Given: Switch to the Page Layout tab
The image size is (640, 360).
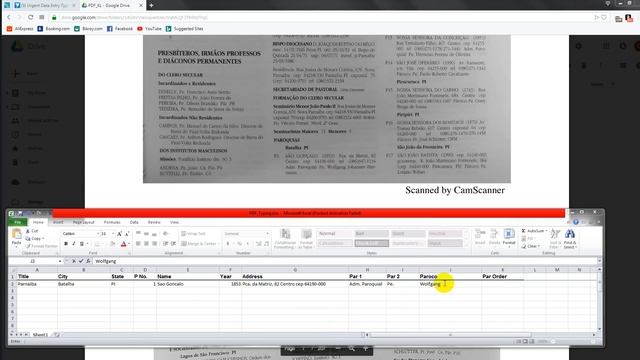Looking at the screenshot, I should tap(84, 222).
